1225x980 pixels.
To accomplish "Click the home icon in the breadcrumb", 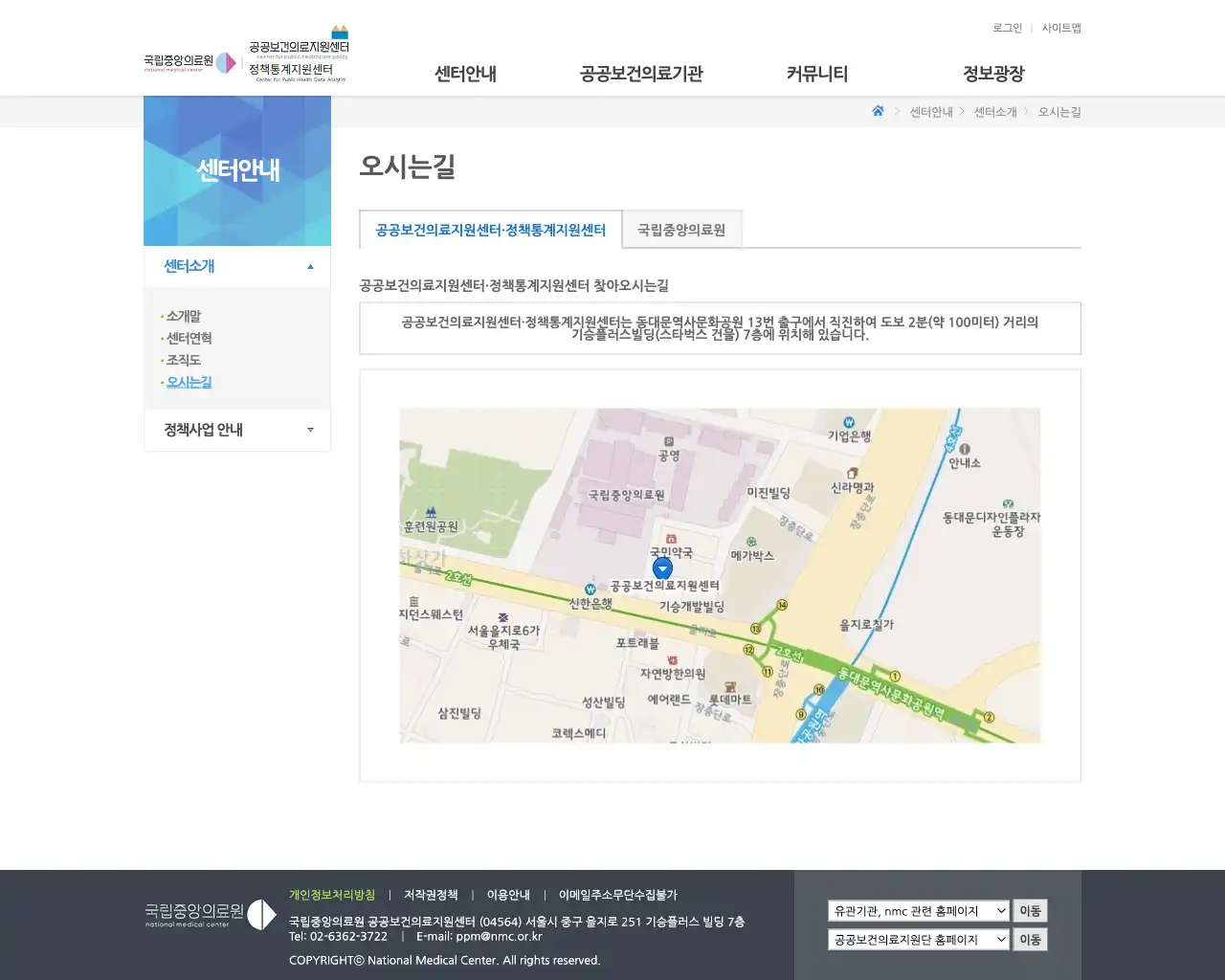I will click(x=878, y=111).
